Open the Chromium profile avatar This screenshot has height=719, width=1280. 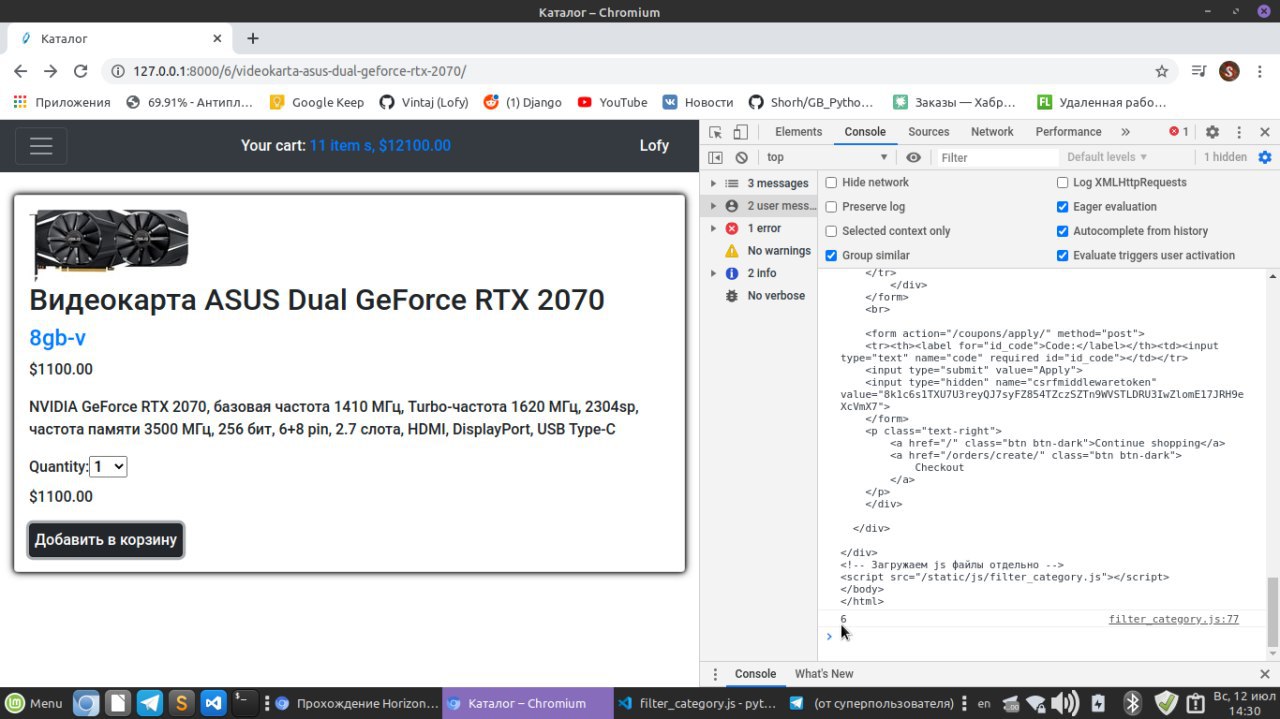tap(1230, 71)
